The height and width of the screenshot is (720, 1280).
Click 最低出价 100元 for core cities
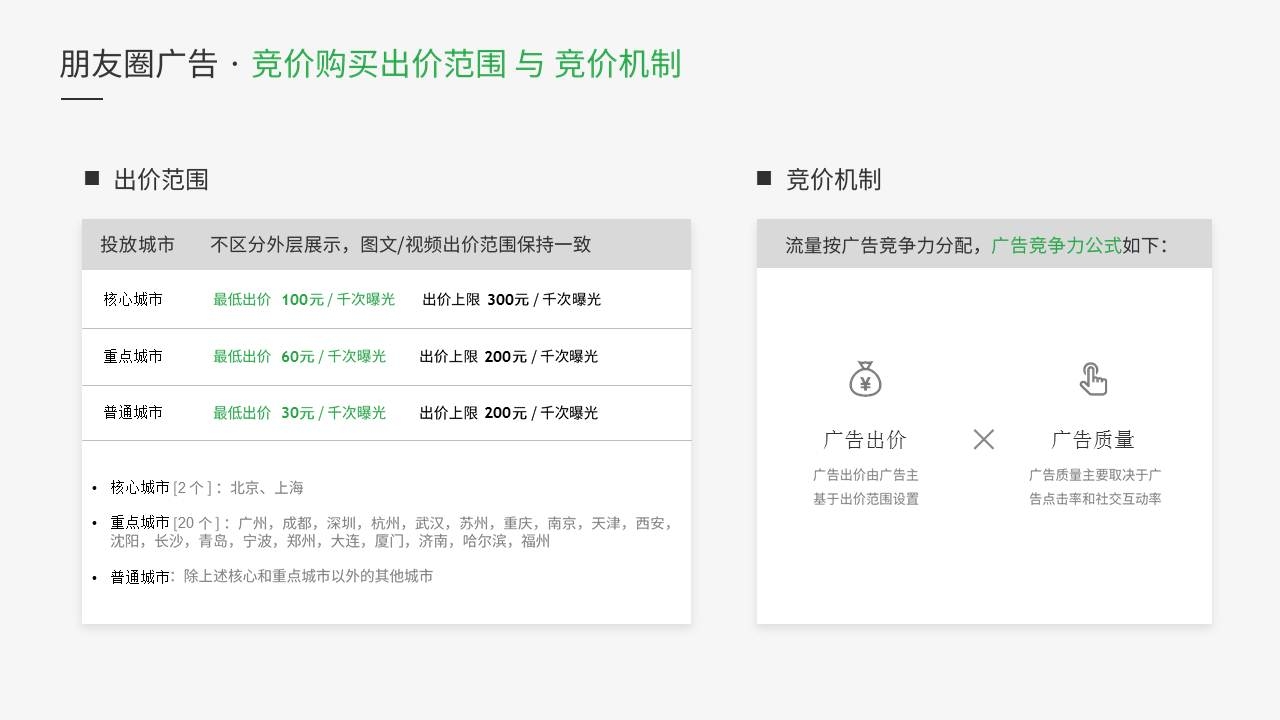pyautogui.click(x=303, y=299)
